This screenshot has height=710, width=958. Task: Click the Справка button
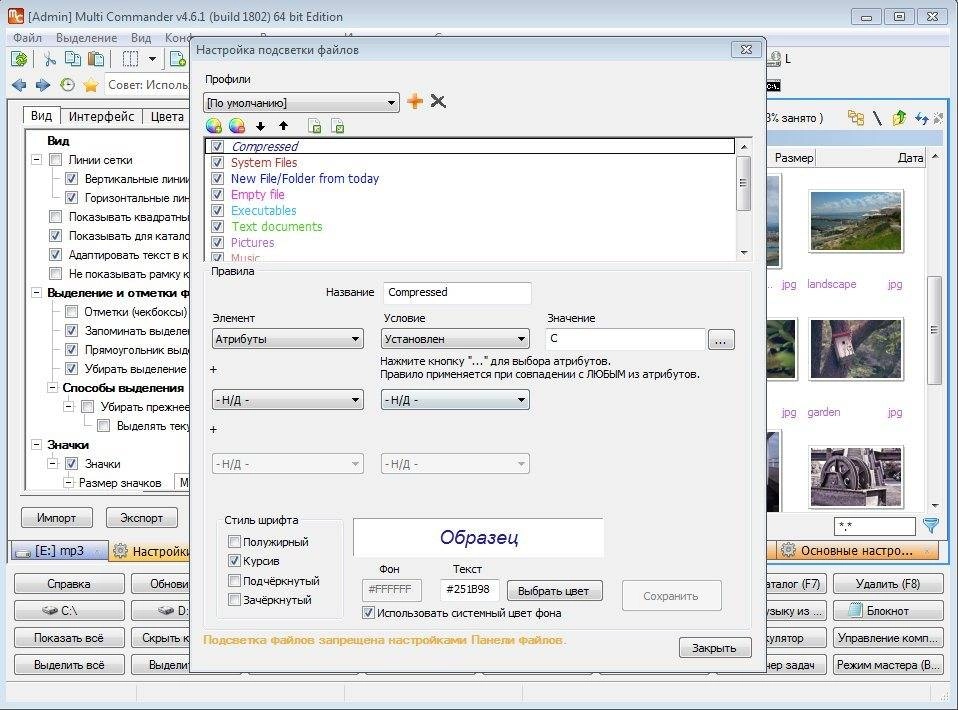69,584
